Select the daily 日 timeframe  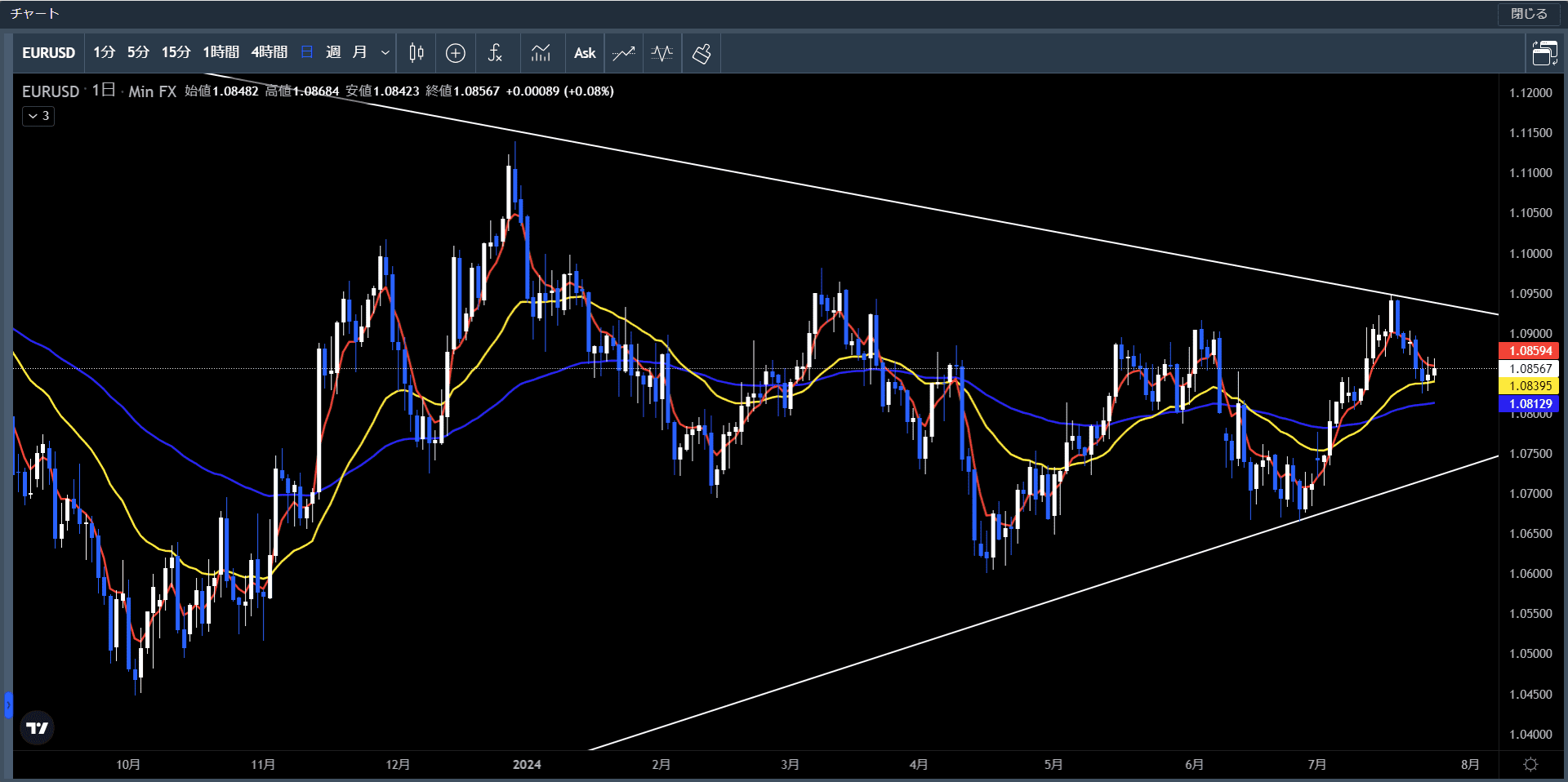307,53
